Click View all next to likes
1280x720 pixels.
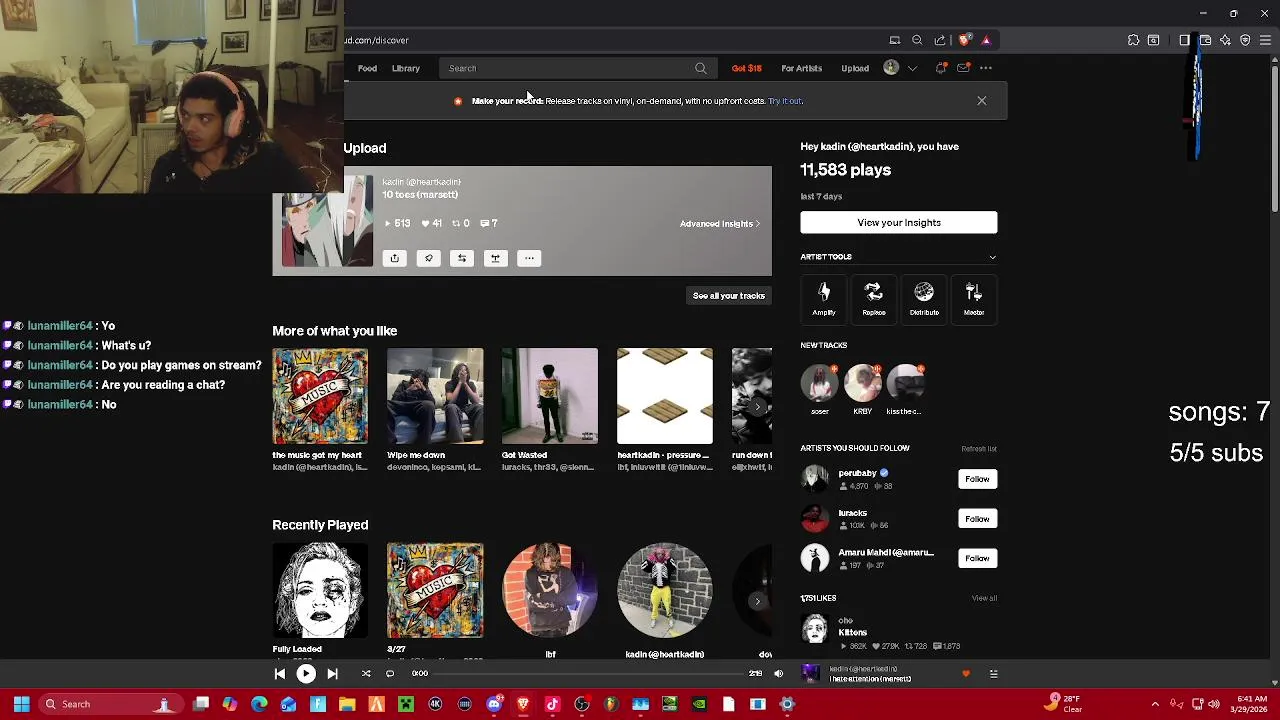[x=984, y=598]
